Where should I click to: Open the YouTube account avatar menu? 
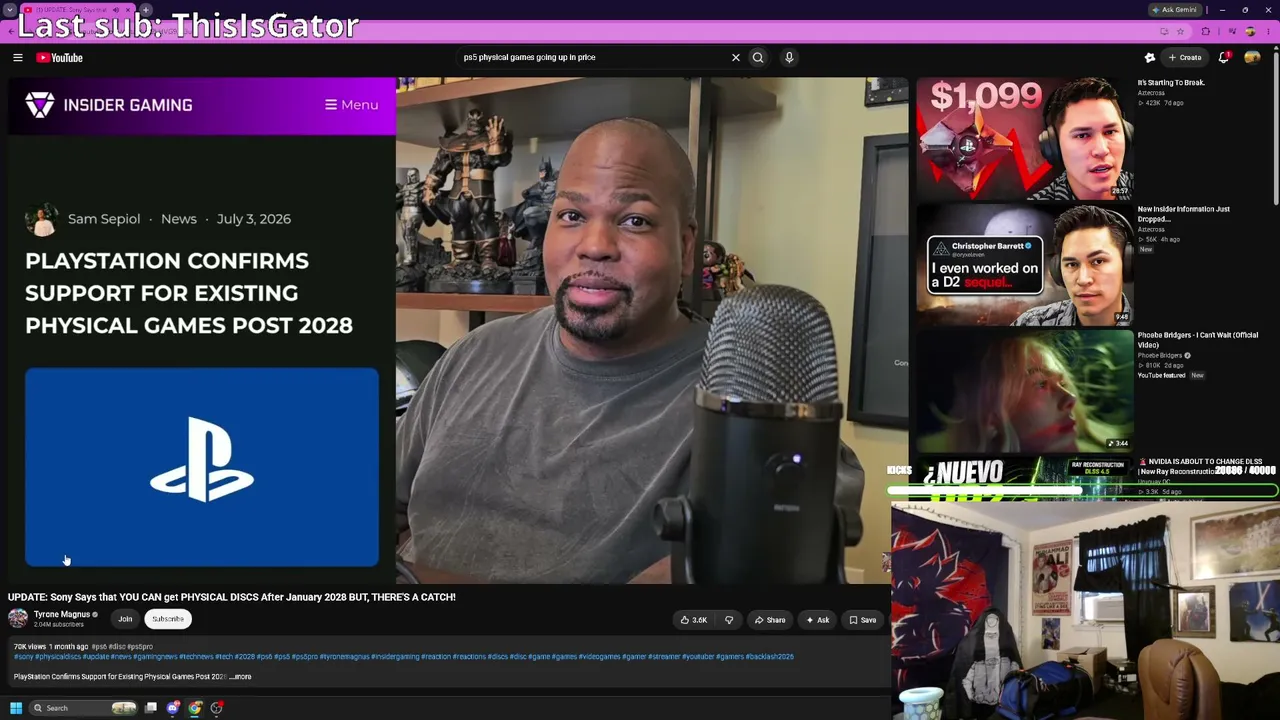[1252, 57]
